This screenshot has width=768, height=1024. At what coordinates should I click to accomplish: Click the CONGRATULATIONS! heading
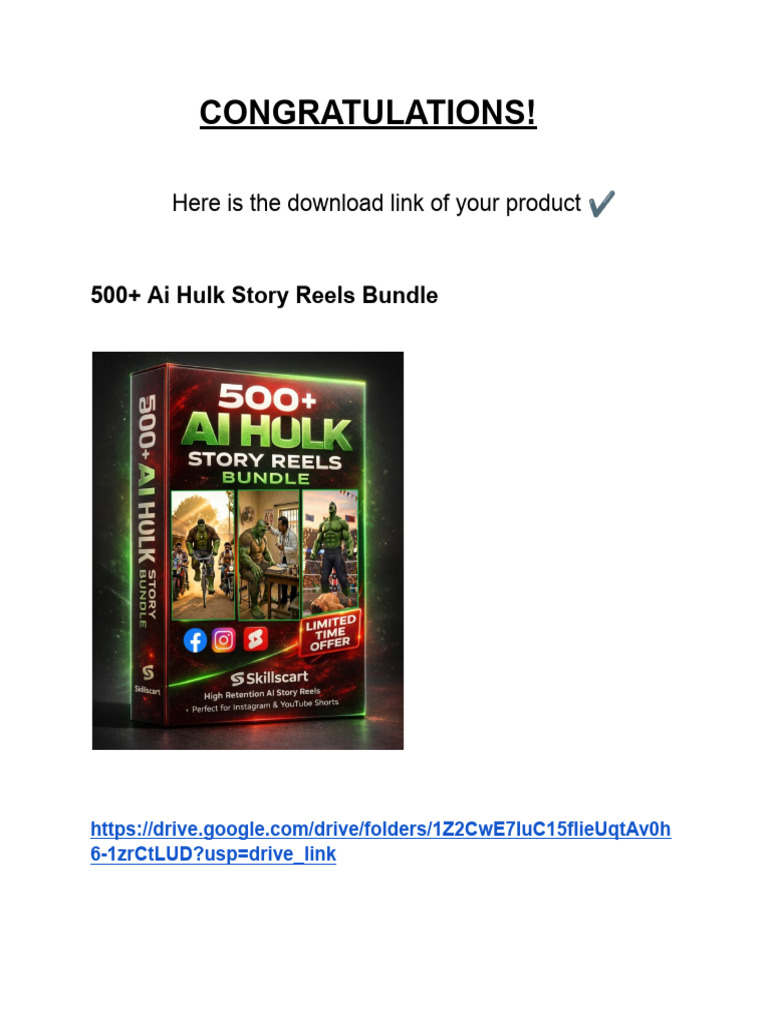pyautogui.click(x=368, y=112)
